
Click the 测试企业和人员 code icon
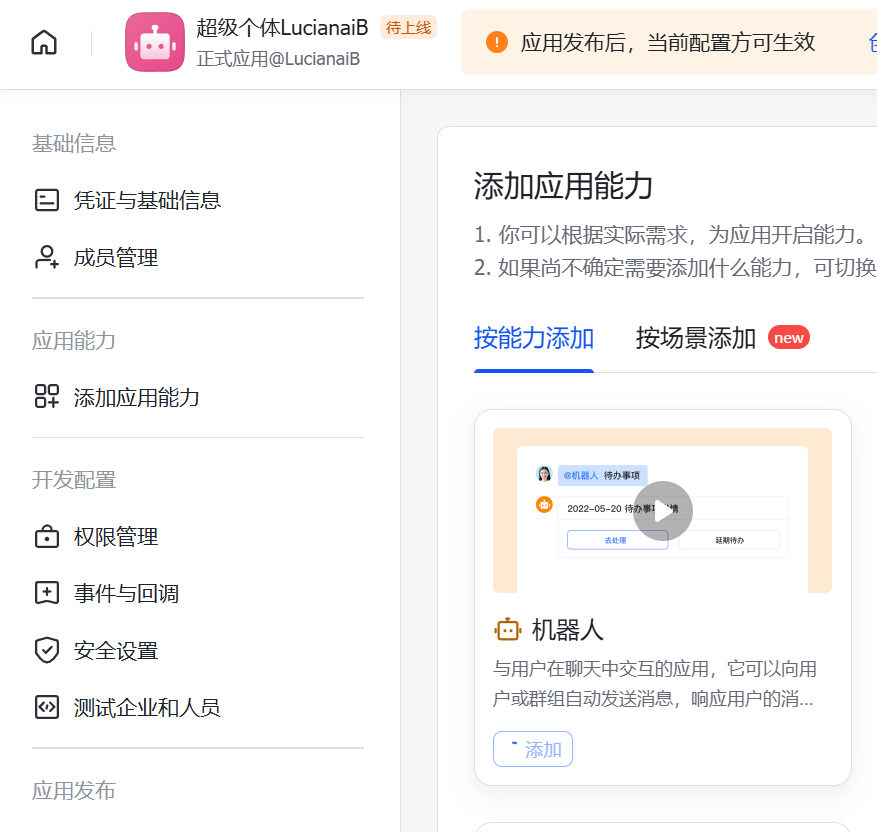(47, 708)
